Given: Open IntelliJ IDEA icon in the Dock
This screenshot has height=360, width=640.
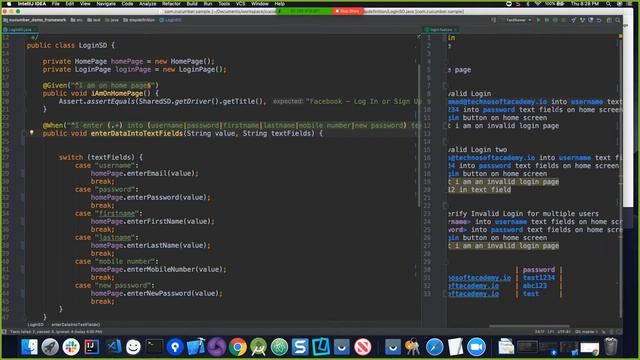Looking at the screenshot, I should (92, 347).
